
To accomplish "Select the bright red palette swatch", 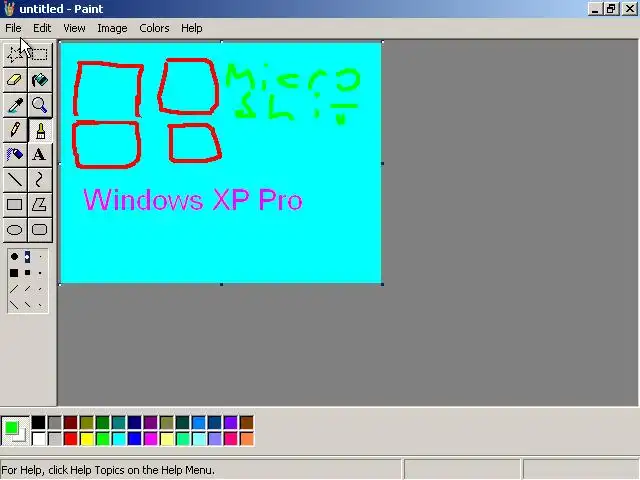I will pyautogui.click(x=71, y=439).
